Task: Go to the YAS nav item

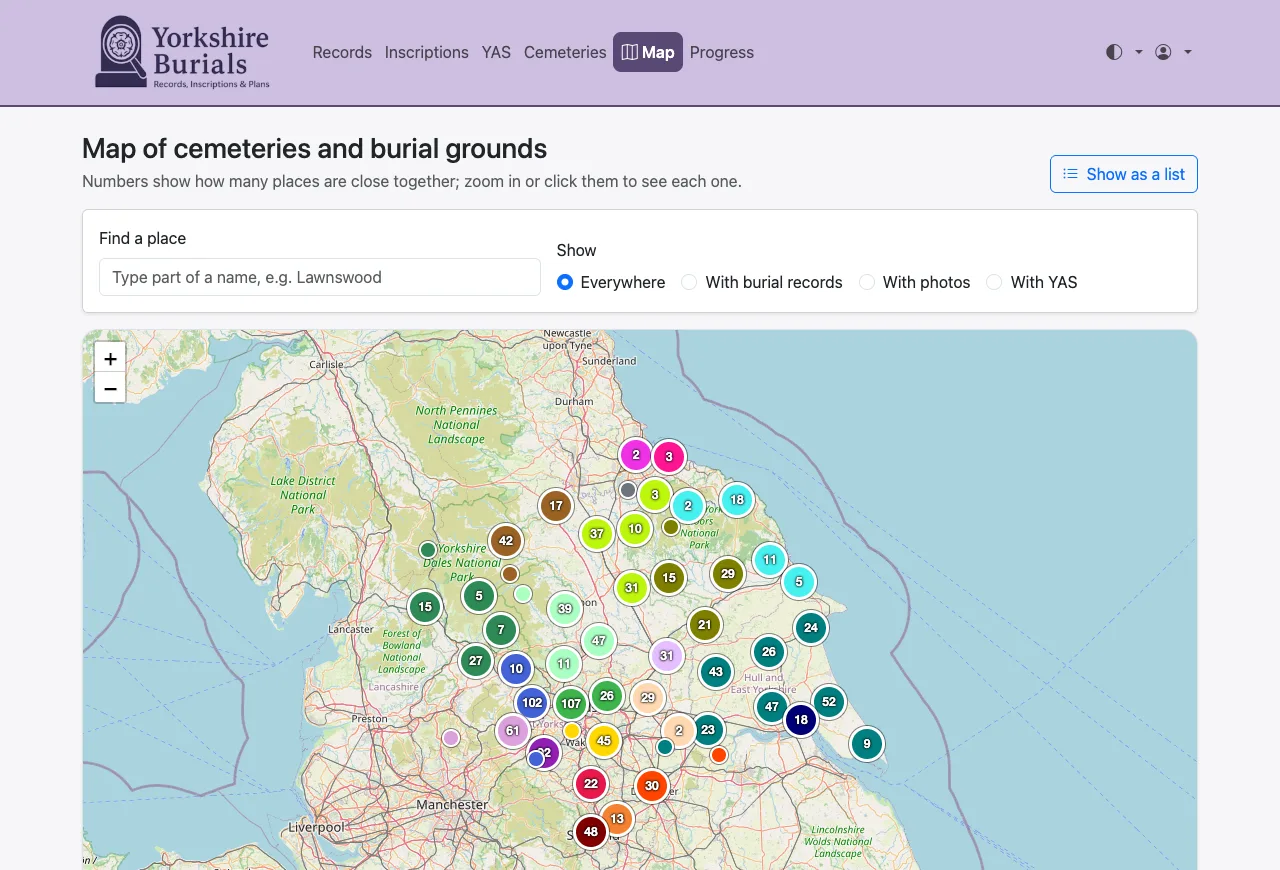Action: click(x=496, y=52)
